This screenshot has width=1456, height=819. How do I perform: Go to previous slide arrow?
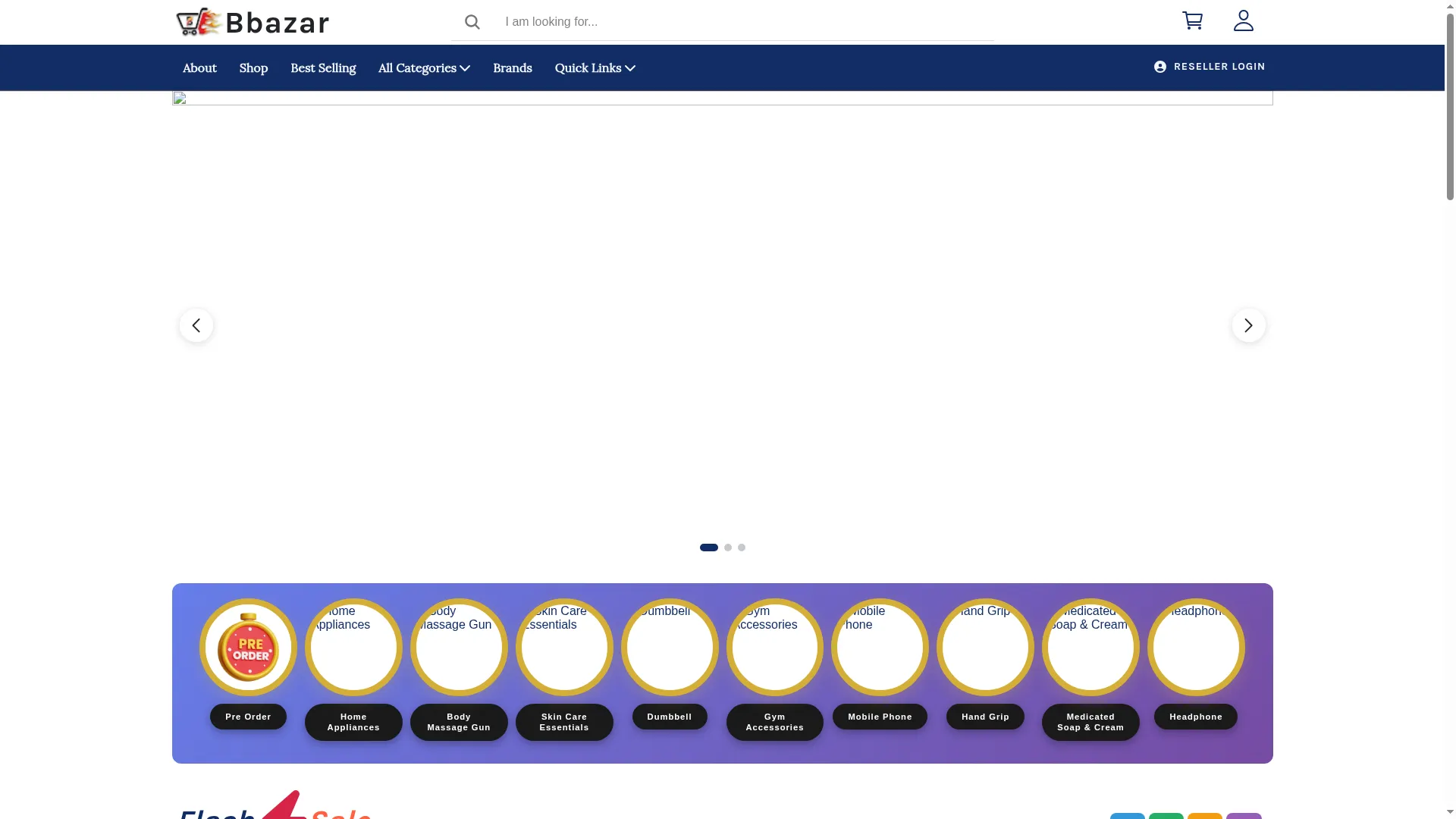tap(196, 325)
